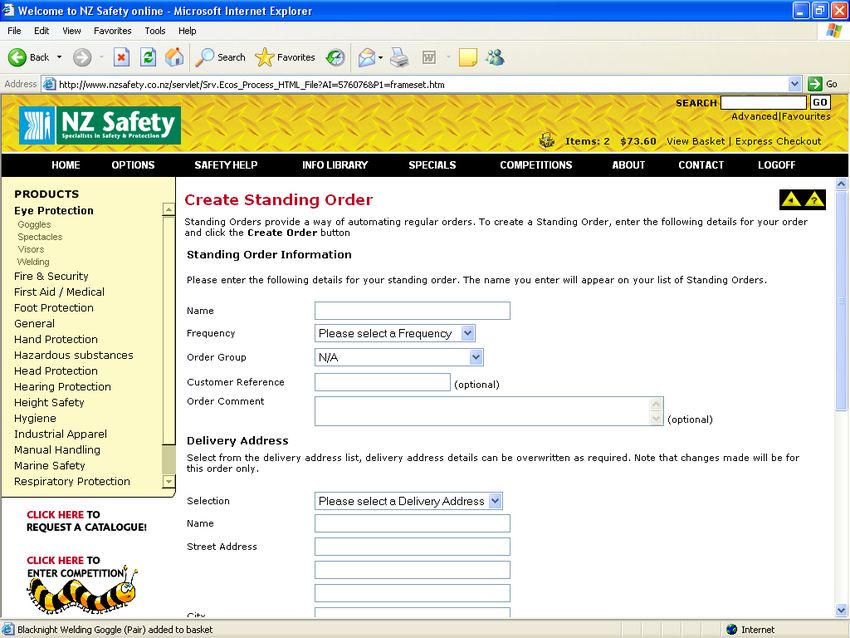
Task: Select the Hearing Protection category
Action: (62, 386)
